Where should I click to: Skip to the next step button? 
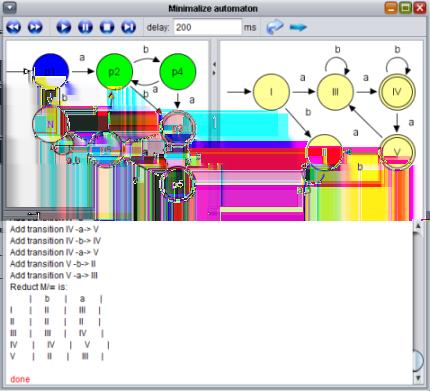pos(129,27)
